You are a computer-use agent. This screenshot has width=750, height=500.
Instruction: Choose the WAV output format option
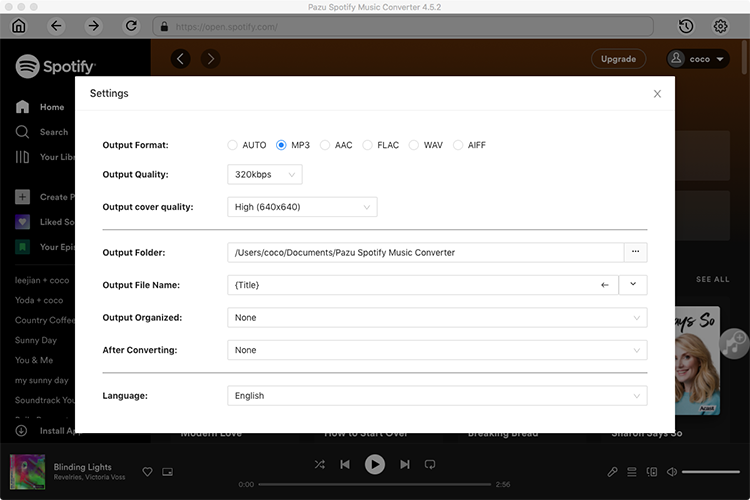pyautogui.click(x=414, y=145)
